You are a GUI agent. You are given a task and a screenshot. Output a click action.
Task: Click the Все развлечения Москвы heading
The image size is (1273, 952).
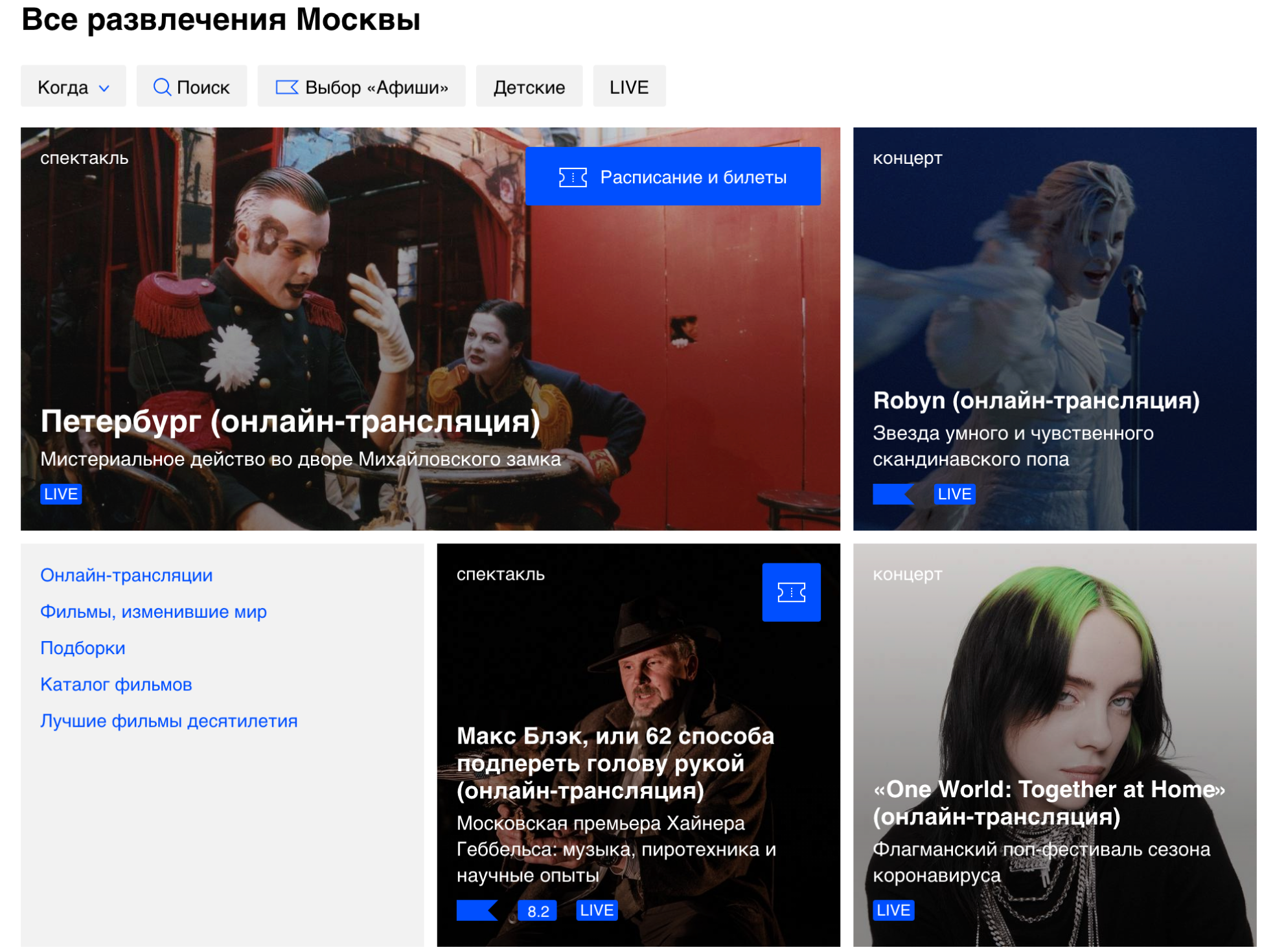pyautogui.click(x=221, y=19)
